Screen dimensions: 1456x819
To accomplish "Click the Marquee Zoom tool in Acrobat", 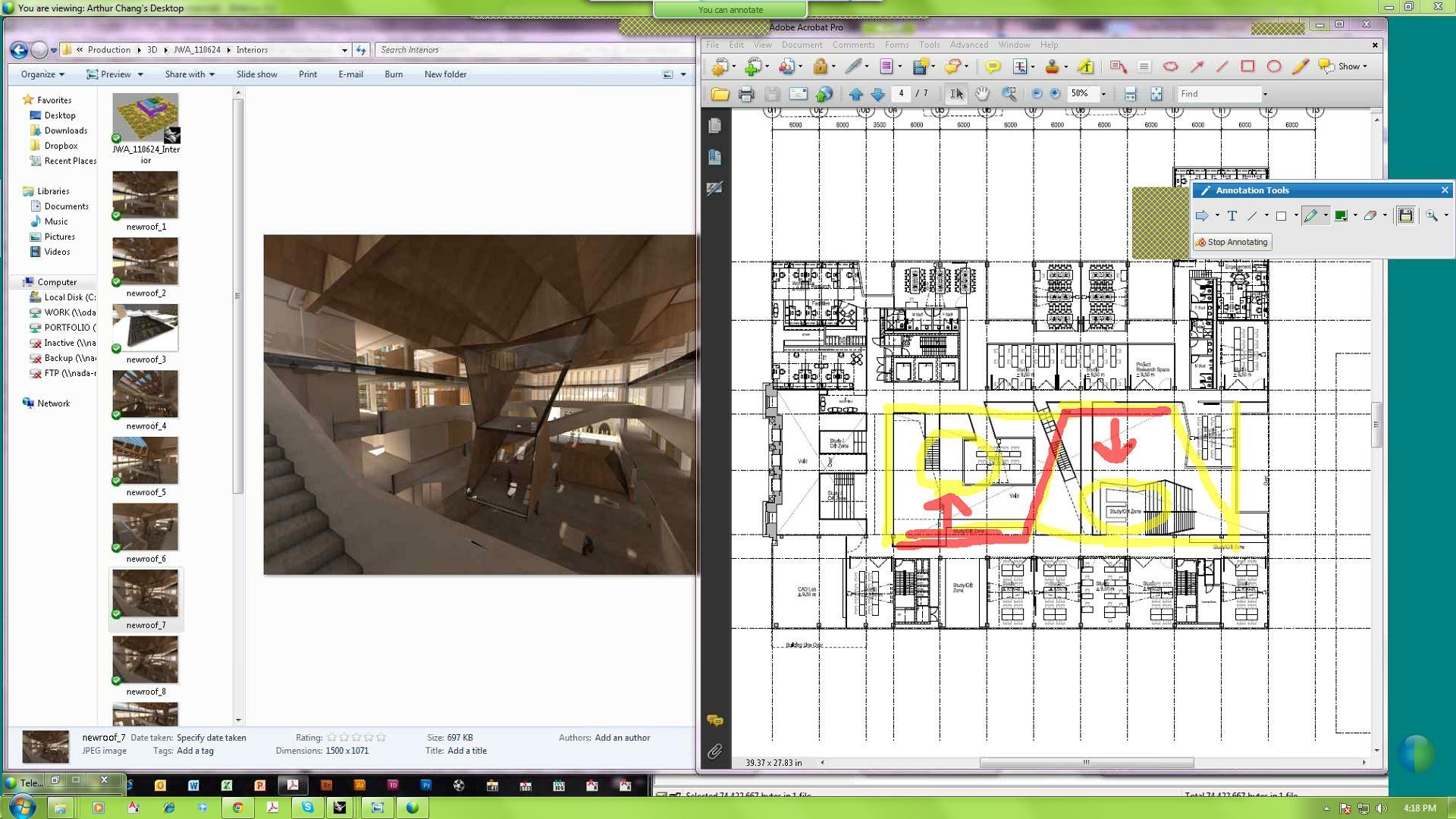I will 1009,94.
